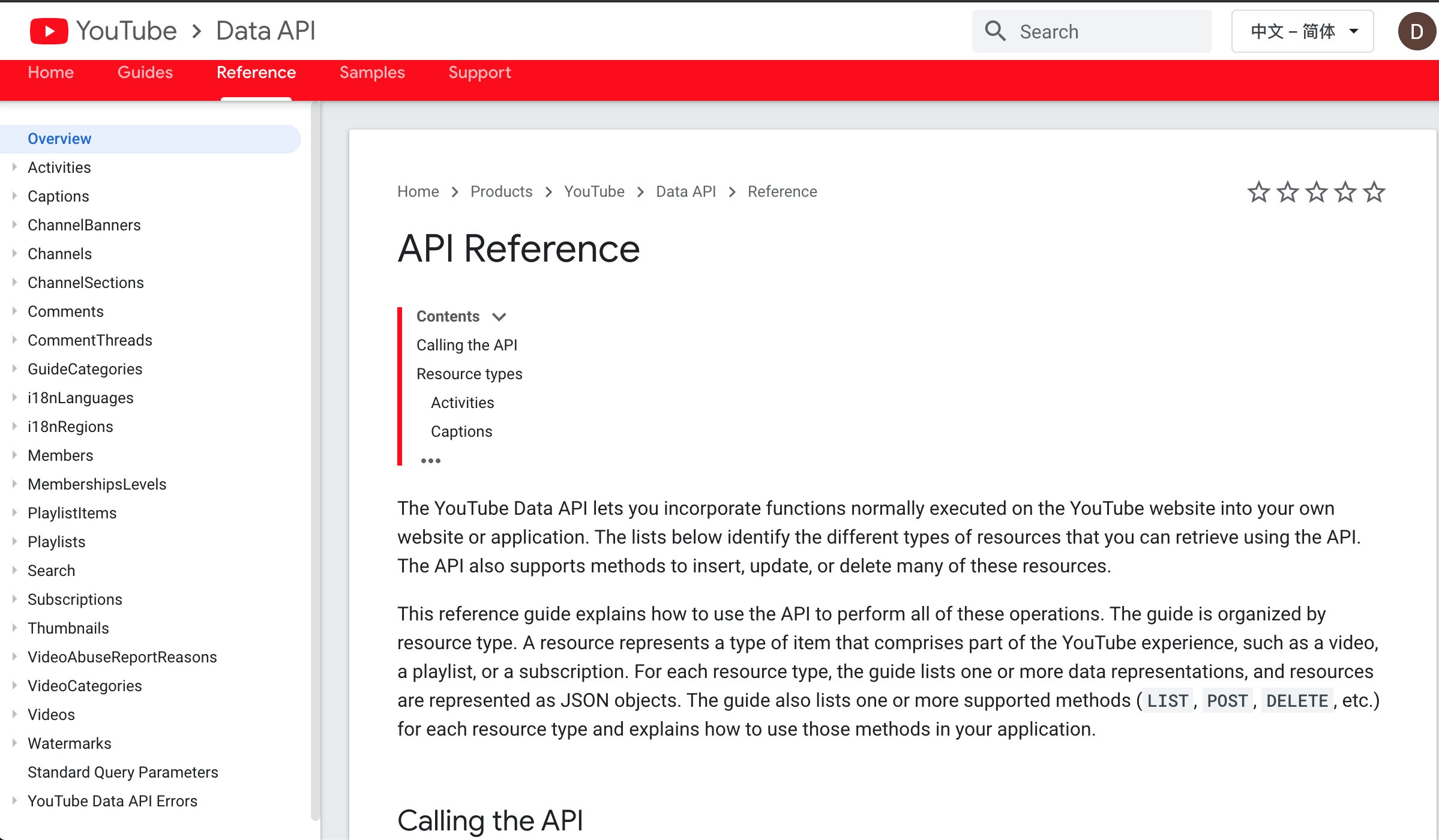
Task: Open Search in the sidebar list
Action: (x=51, y=571)
